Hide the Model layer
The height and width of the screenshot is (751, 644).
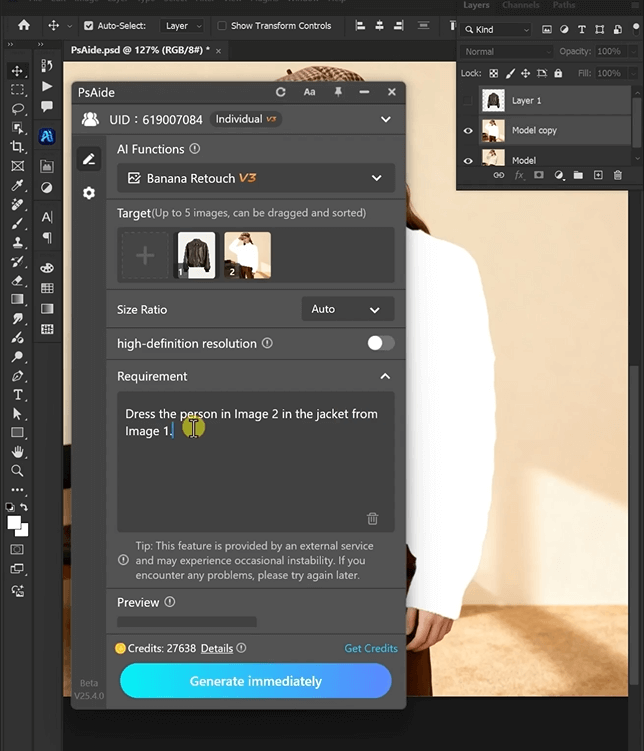point(468,160)
